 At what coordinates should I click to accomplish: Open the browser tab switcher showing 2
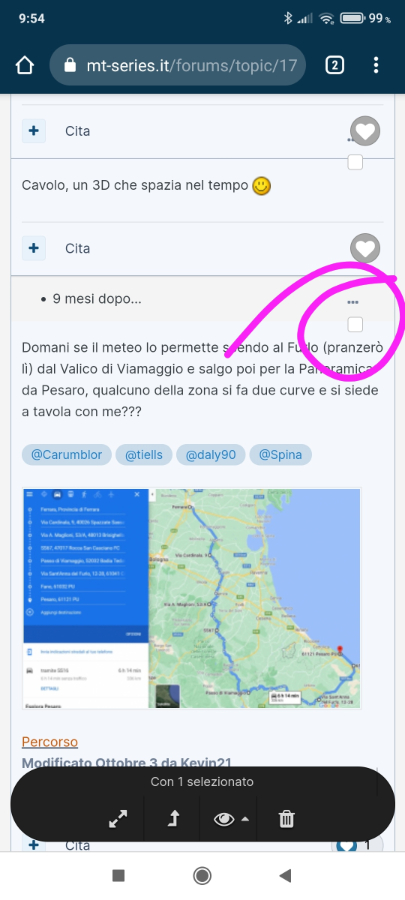334,65
